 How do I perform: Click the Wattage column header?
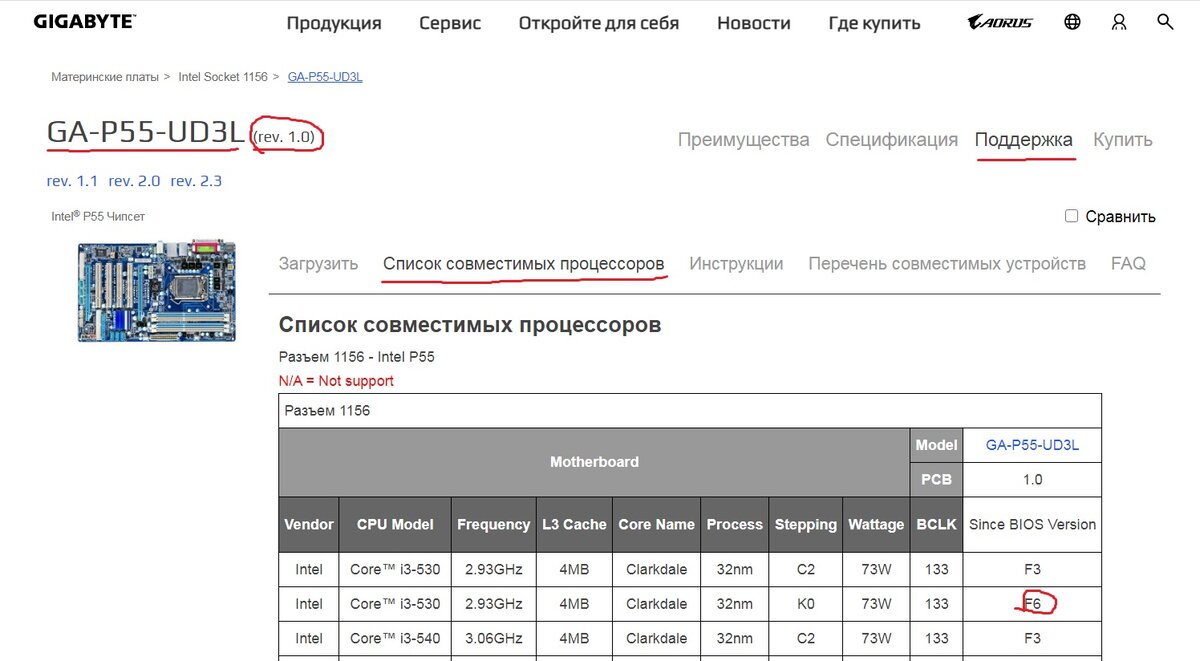pyautogui.click(x=876, y=524)
